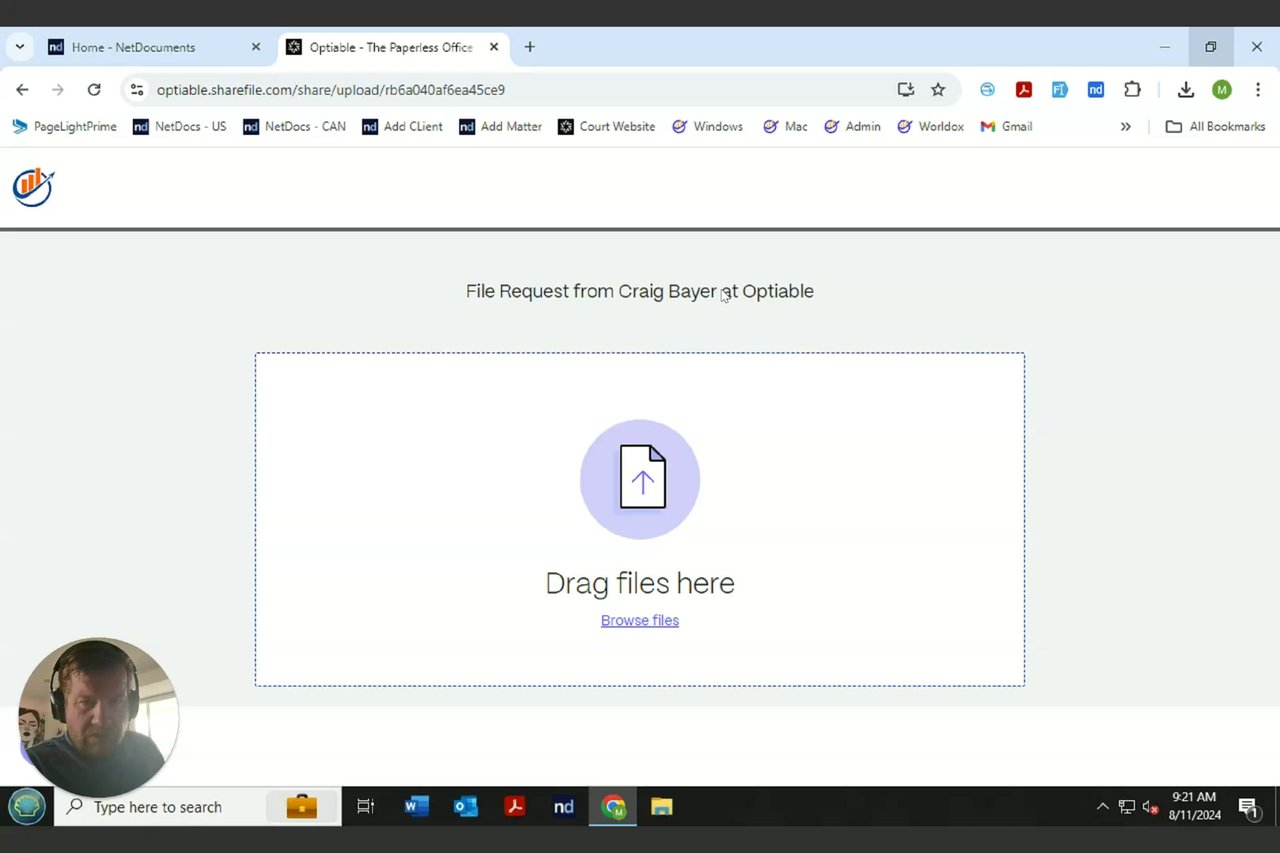Image resolution: width=1280 pixels, height=853 pixels.
Task: Open the notification center icon
Action: pyautogui.click(x=1249, y=807)
